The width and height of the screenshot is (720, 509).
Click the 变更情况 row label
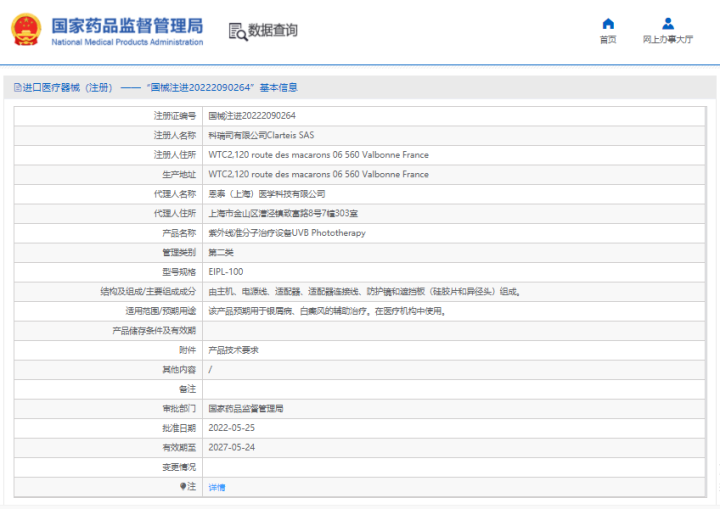(179, 467)
